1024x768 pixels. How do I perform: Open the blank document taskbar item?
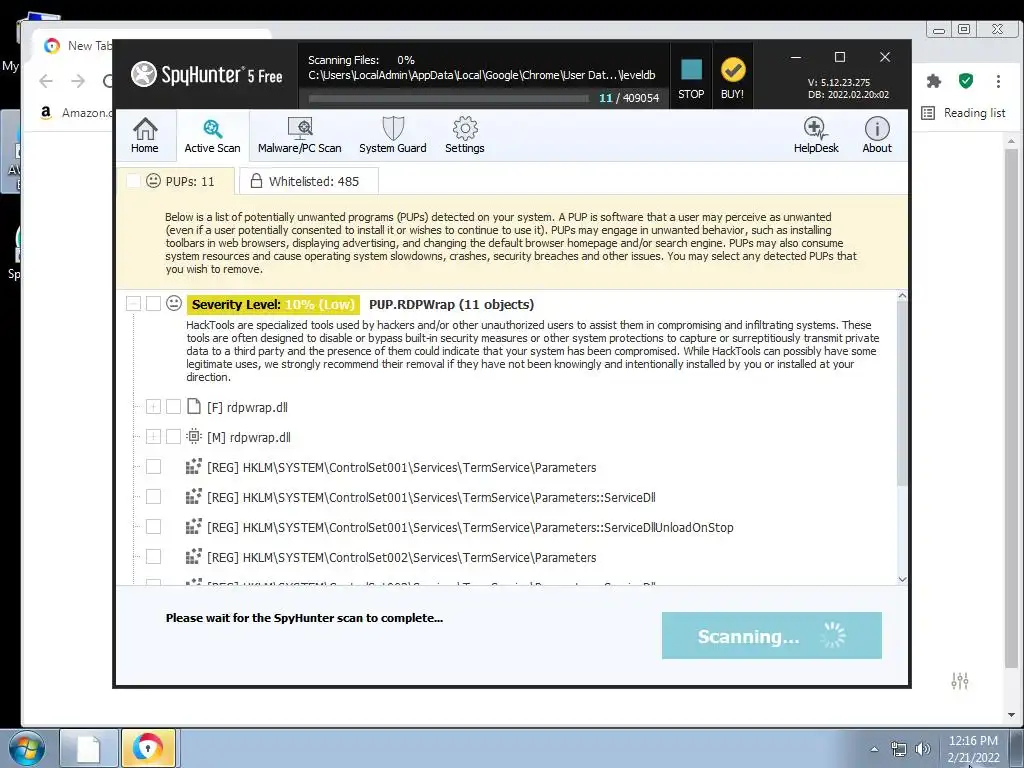coord(89,748)
